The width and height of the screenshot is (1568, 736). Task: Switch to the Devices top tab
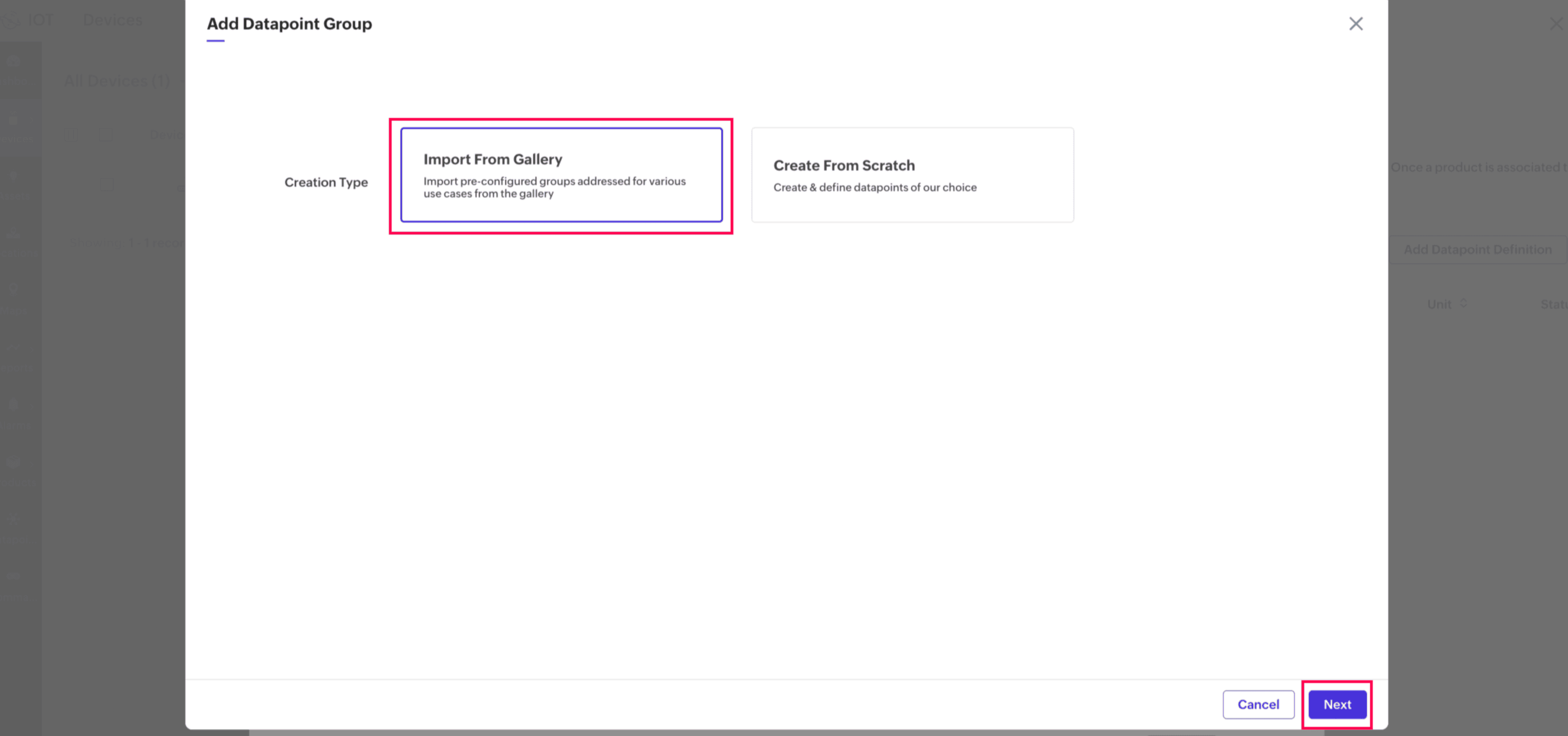[x=113, y=20]
